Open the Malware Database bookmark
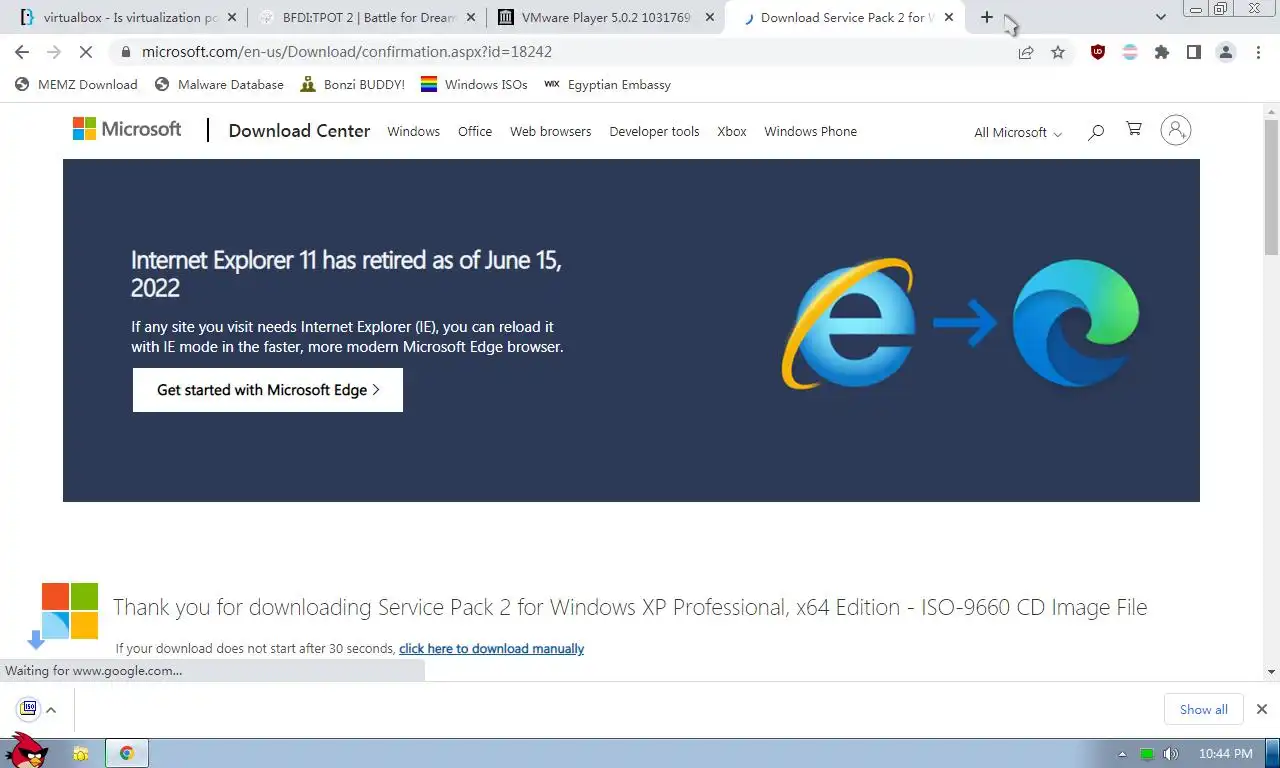 220,85
